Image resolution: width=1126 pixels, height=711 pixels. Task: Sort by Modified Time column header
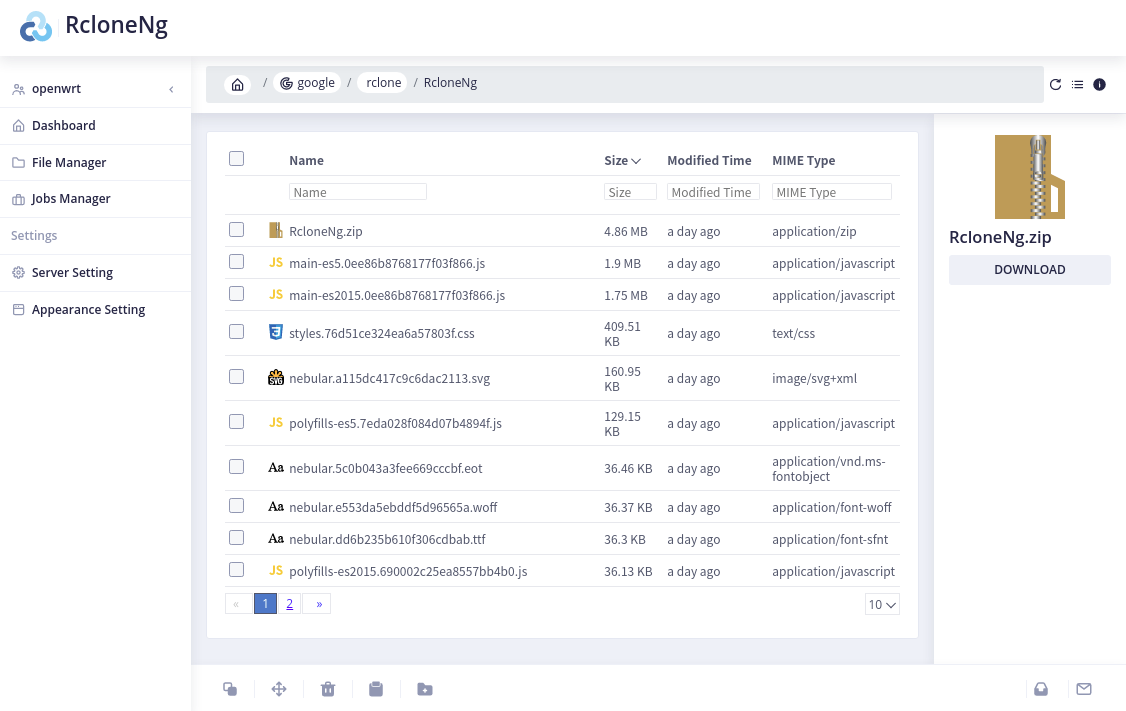pyautogui.click(x=709, y=160)
